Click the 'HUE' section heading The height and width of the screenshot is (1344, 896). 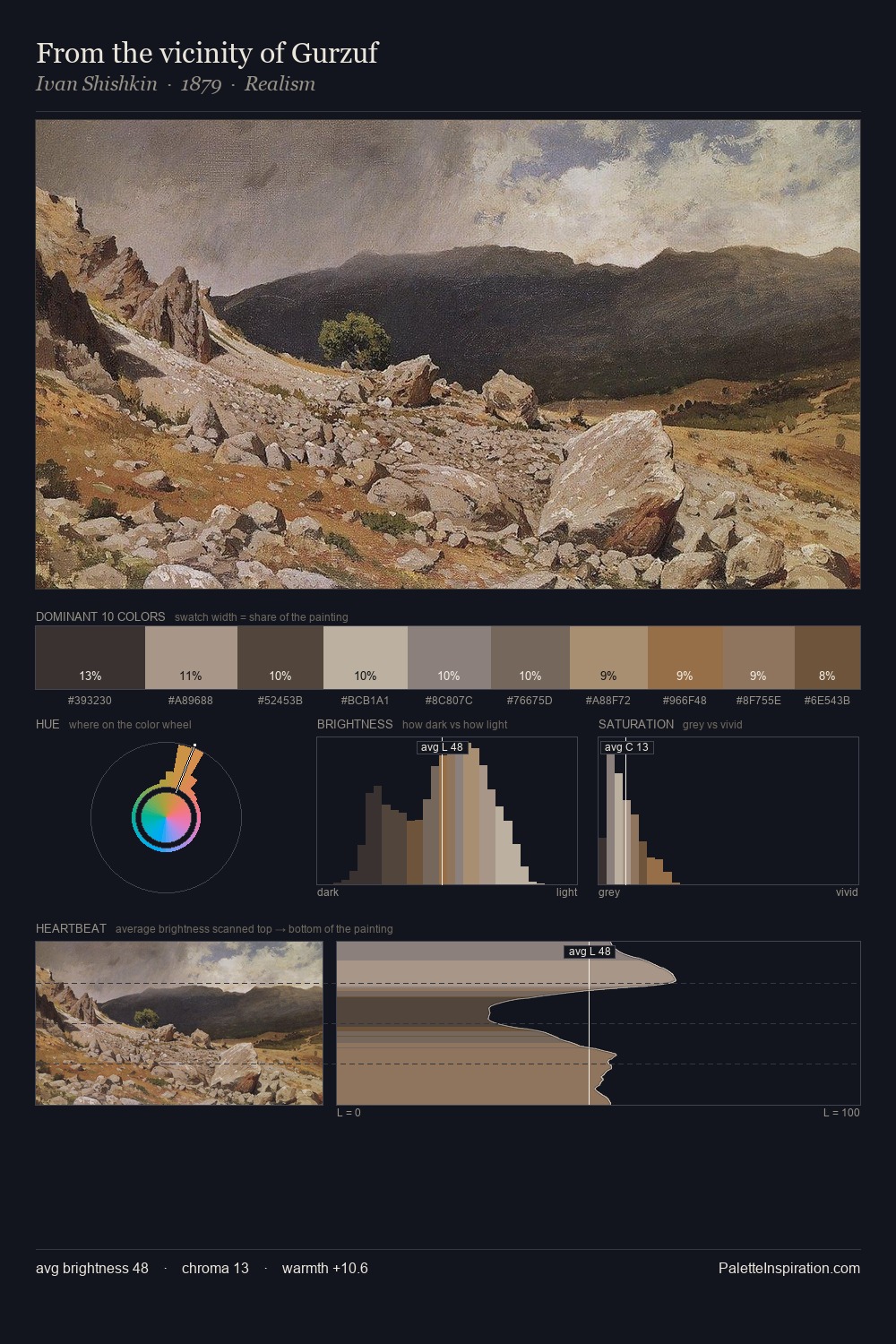click(x=47, y=725)
